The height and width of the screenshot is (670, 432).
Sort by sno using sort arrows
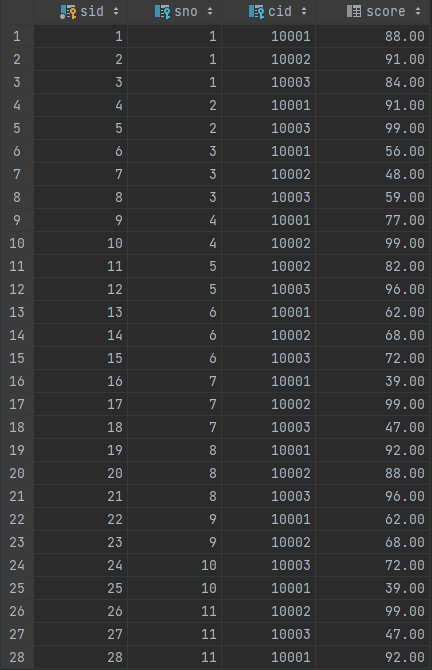pos(210,12)
